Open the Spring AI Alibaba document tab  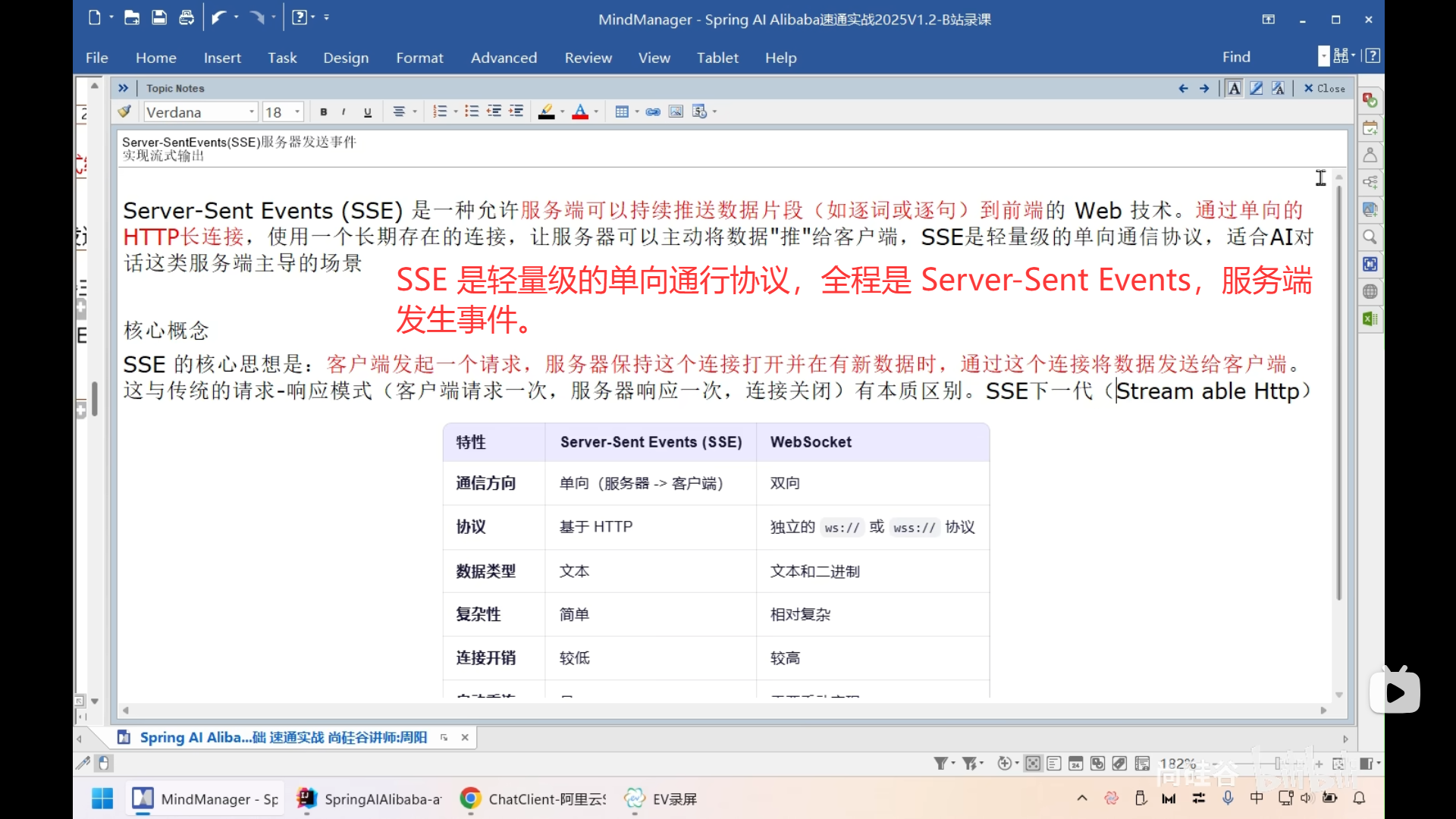coord(283,737)
